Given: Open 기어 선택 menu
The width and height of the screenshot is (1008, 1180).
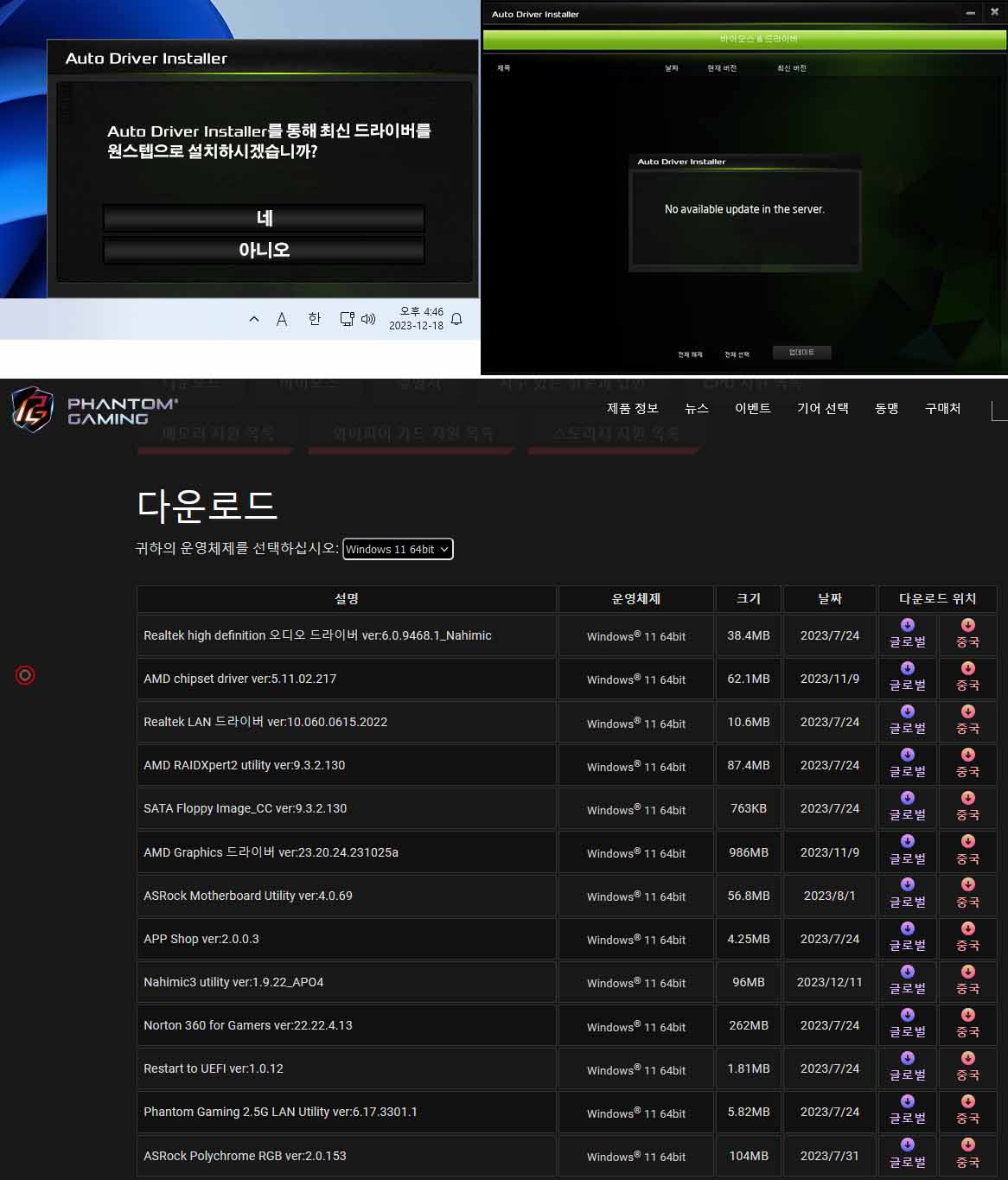Looking at the screenshot, I should [823, 408].
